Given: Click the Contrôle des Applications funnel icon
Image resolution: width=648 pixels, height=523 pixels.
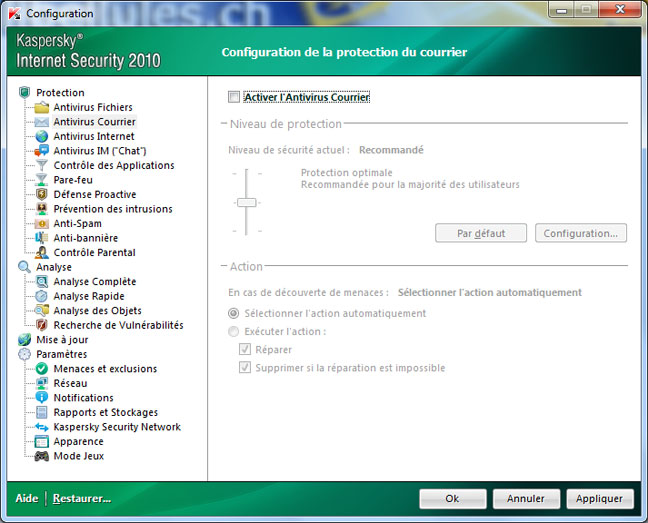Looking at the screenshot, I should pos(42,165).
